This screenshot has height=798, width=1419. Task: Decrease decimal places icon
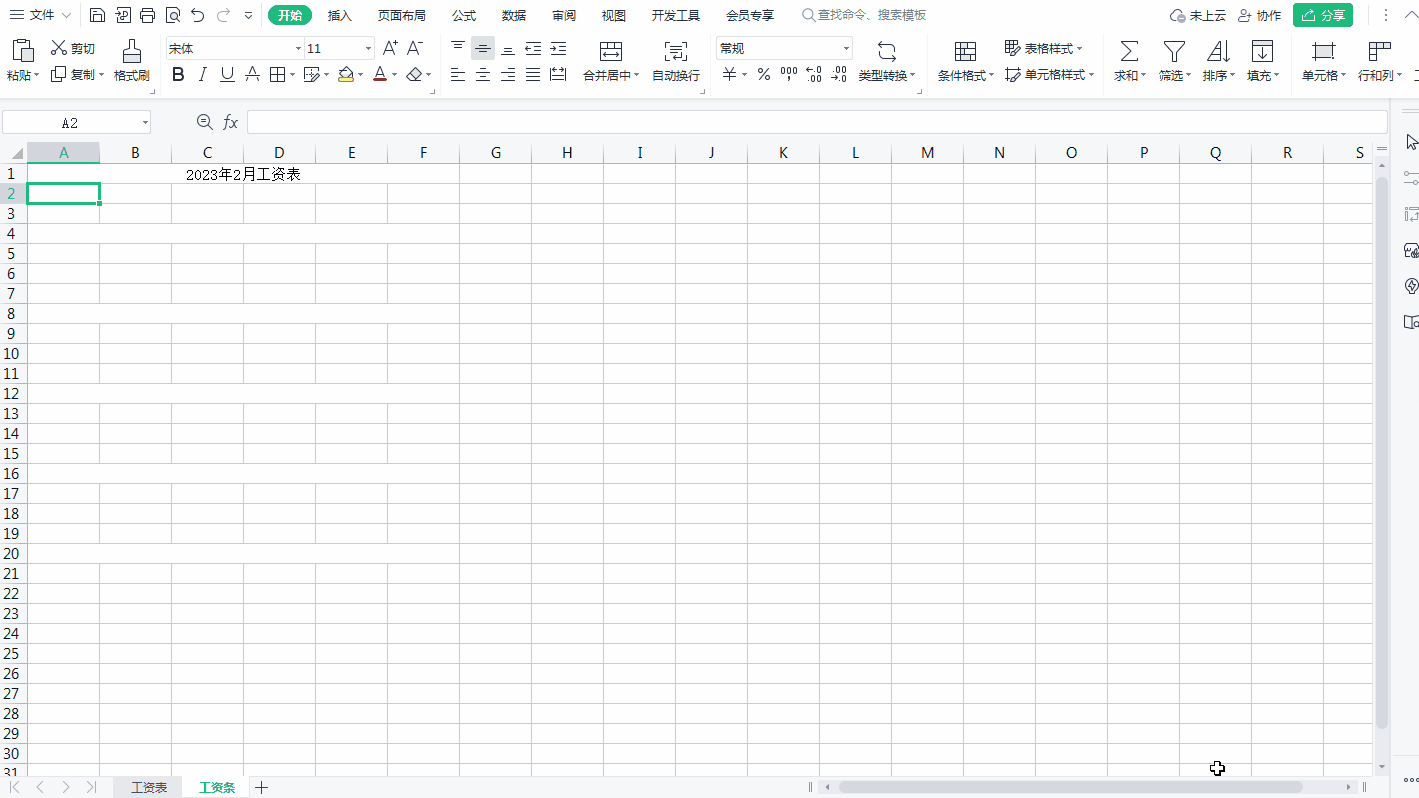(x=839, y=74)
